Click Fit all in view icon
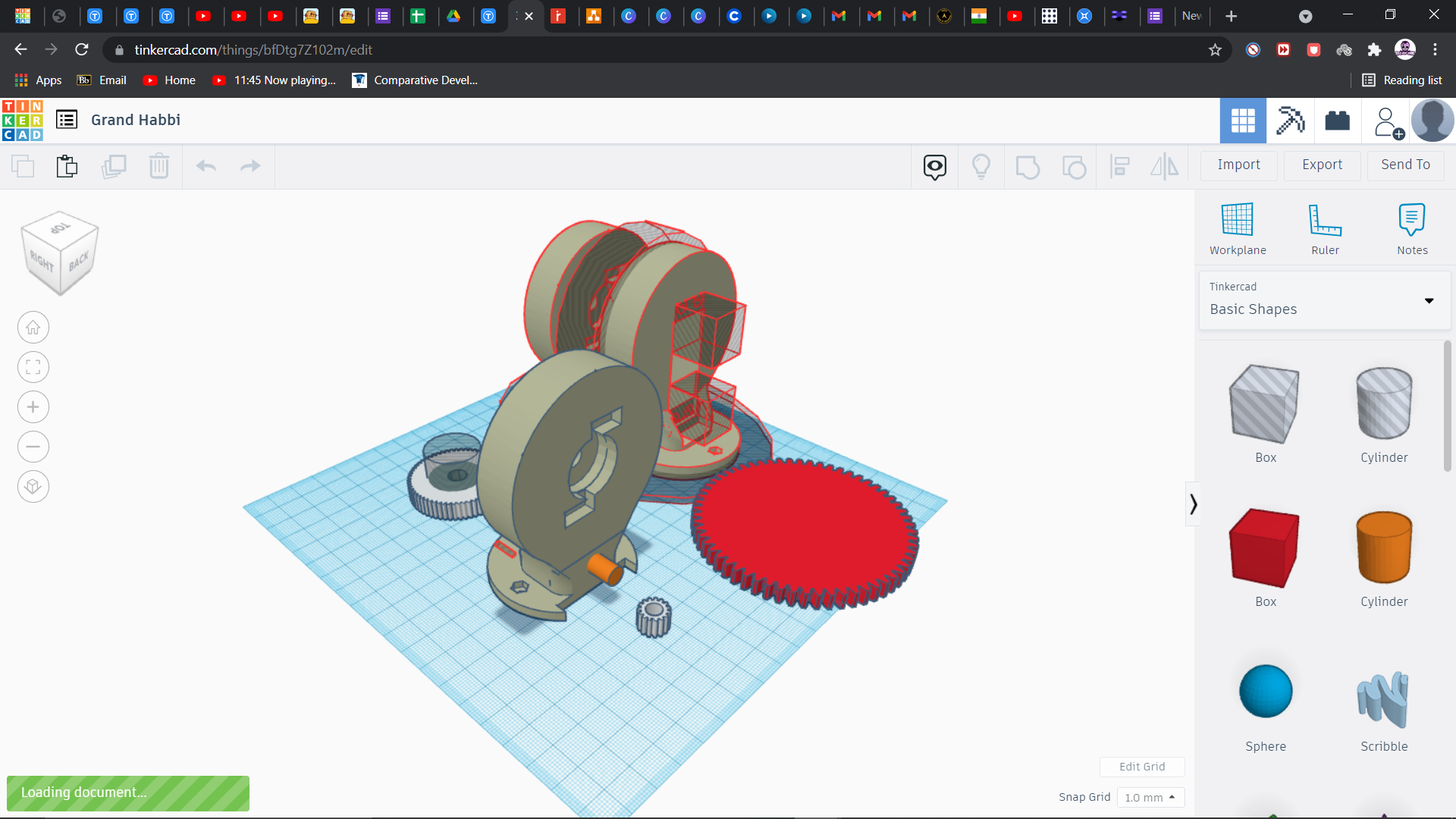The width and height of the screenshot is (1456, 819). [x=33, y=368]
